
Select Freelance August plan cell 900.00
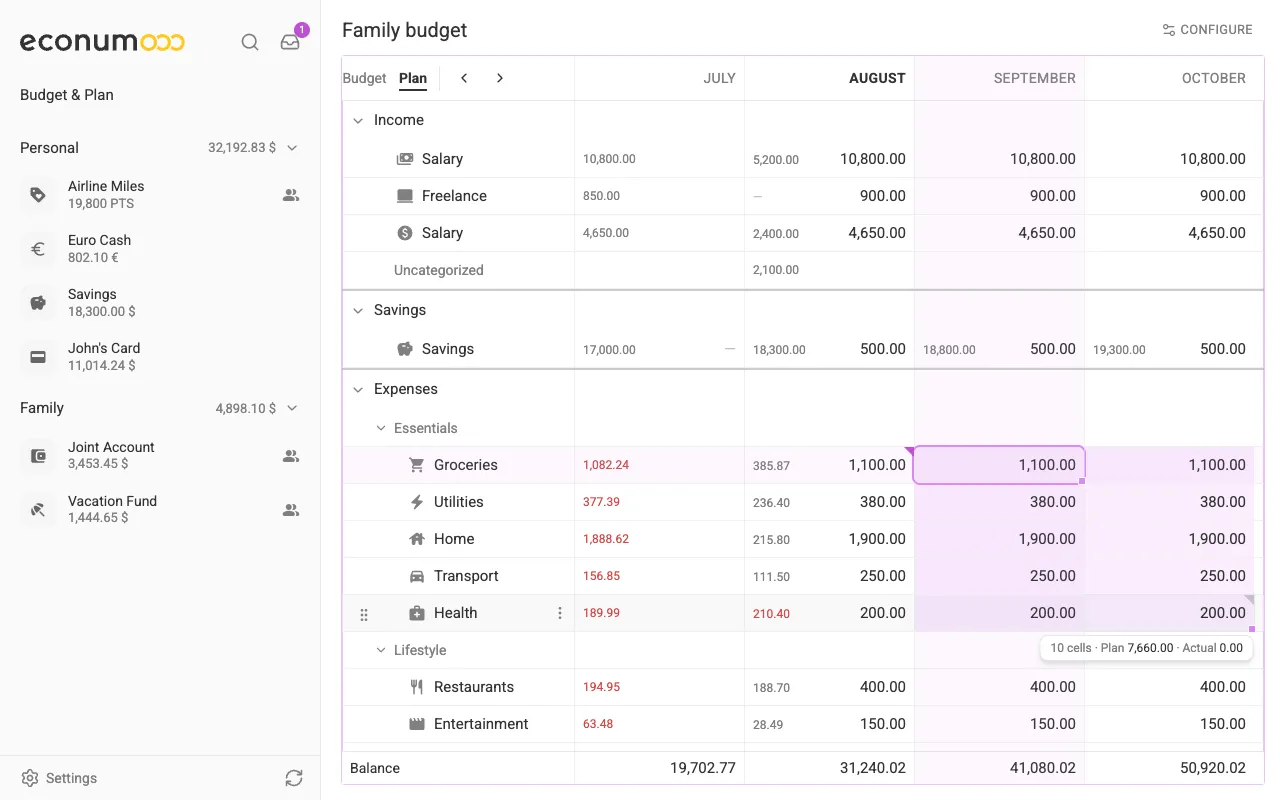[x=883, y=196]
